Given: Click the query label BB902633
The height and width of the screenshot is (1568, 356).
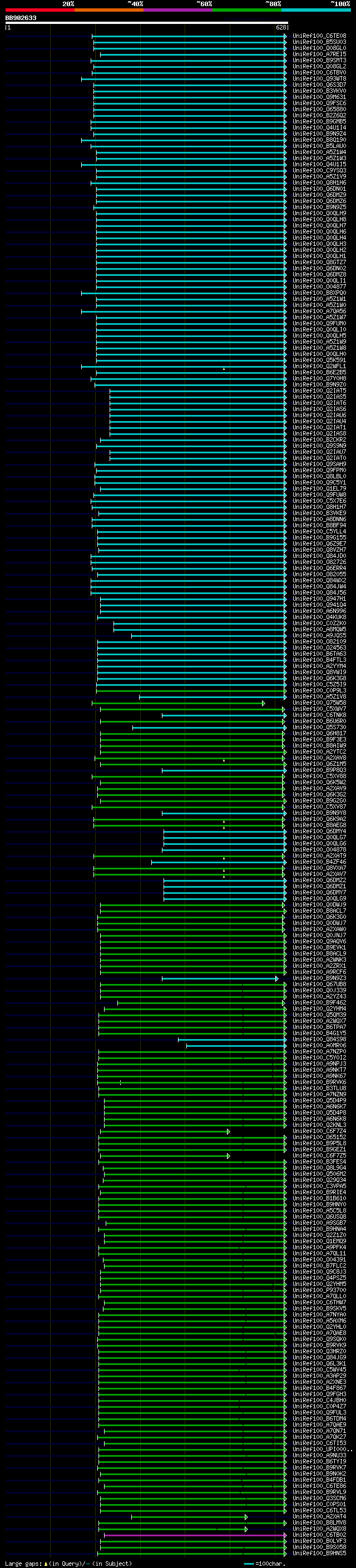Looking at the screenshot, I should click(21, 18).
